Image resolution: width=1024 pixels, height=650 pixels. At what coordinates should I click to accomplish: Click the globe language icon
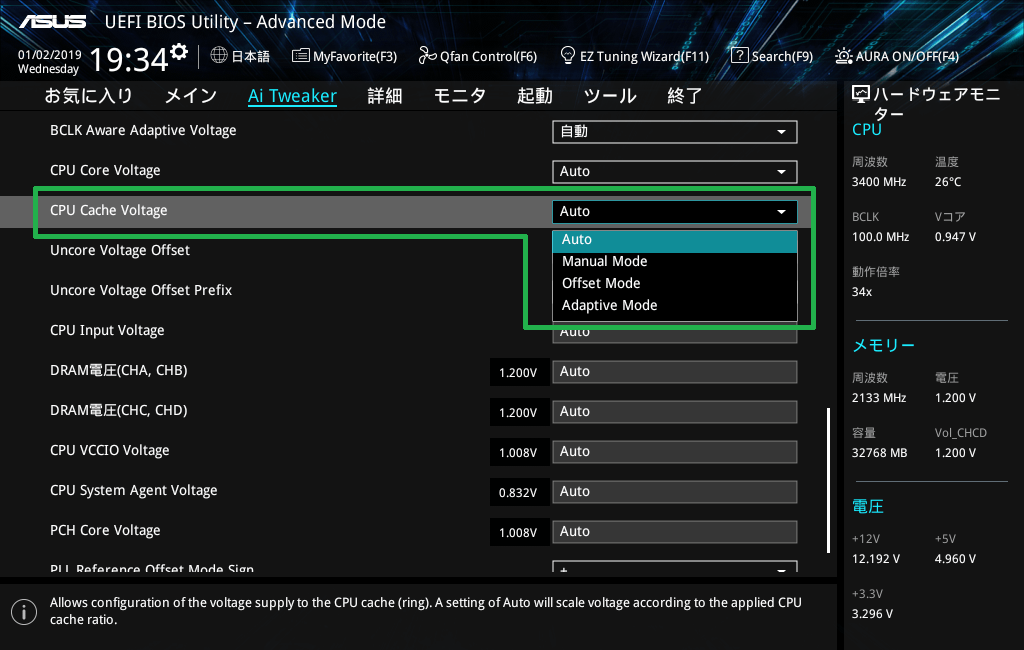click(x=219, y=56)
